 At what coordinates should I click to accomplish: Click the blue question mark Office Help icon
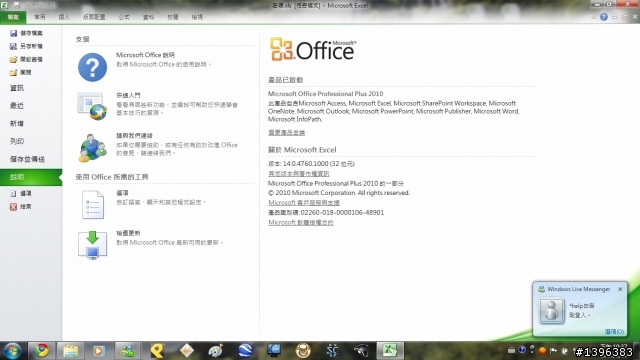[x=93, y=67]
